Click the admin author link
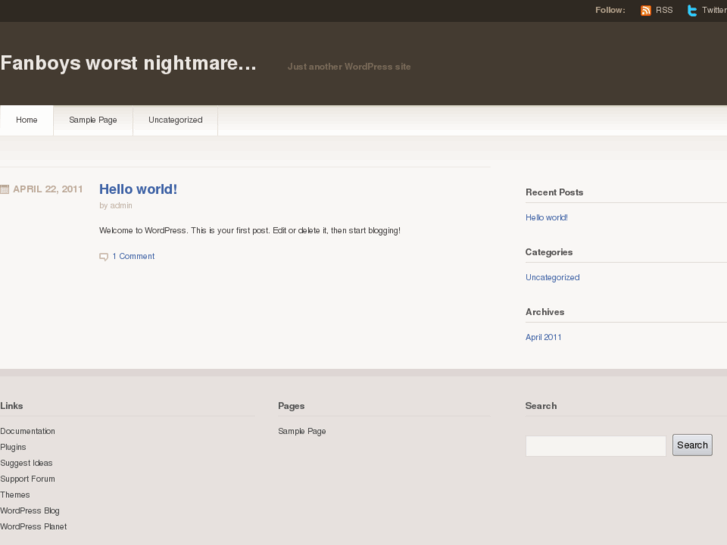727x545 pixels. coord(121,205)
